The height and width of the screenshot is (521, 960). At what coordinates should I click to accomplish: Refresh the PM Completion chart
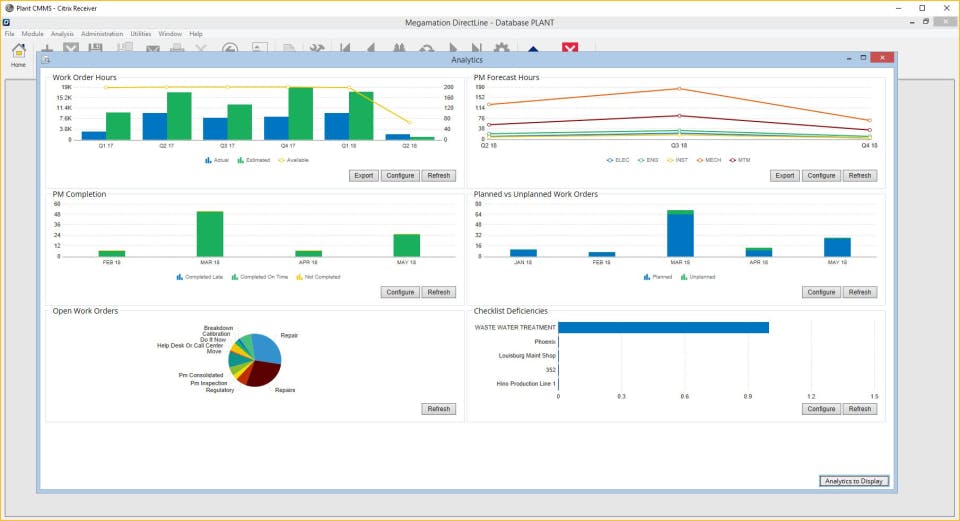438,292
